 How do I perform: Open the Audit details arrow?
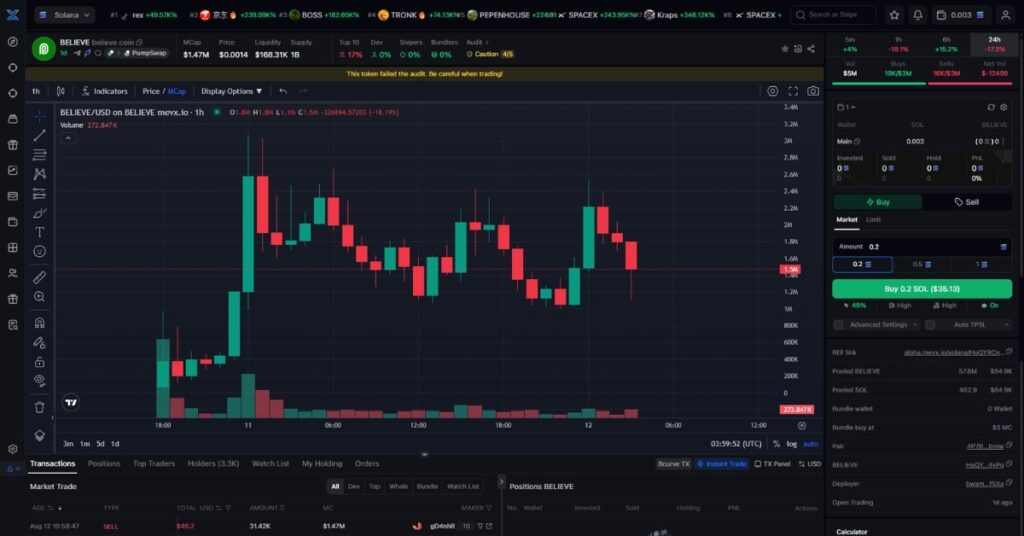click(x=487, y=42)
